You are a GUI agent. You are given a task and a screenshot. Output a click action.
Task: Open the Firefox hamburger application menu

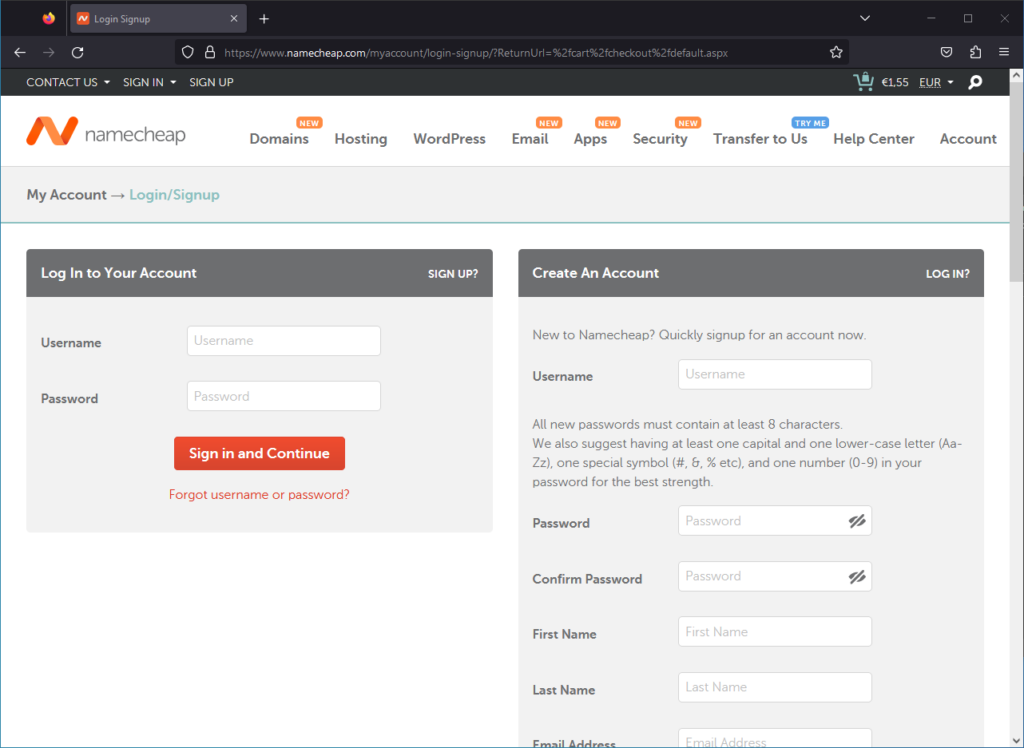pyautogui.click(x=1004, y=52)
